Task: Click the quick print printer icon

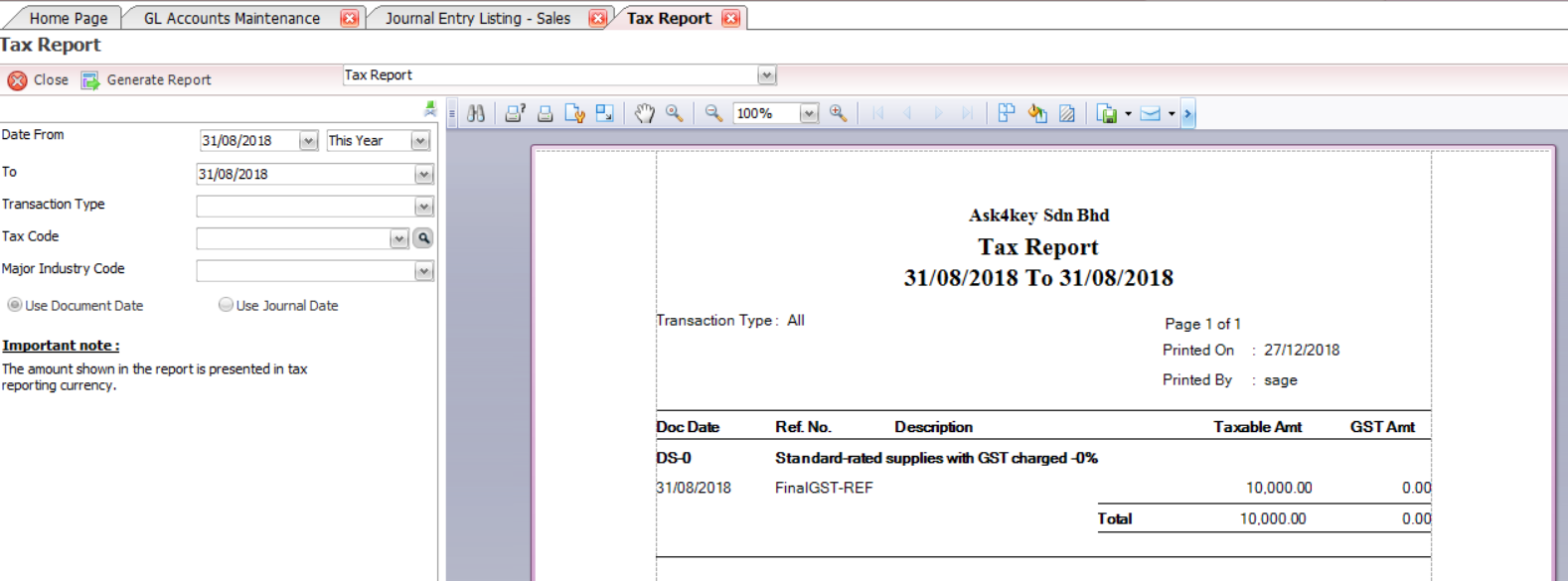Action: click(x=545, y=113)
